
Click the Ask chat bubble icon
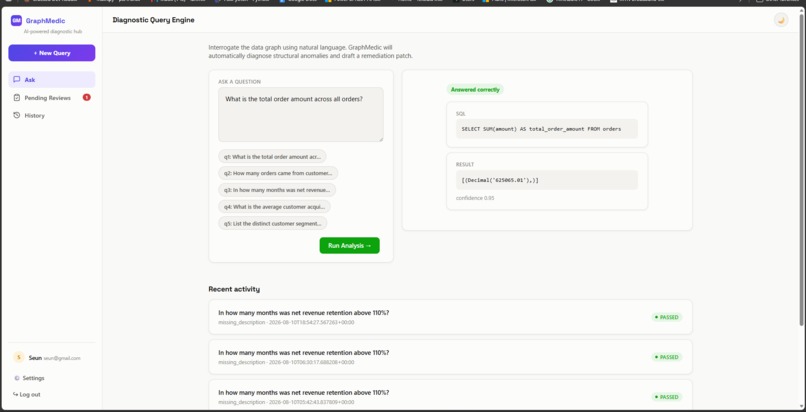[x=17, y=80]
